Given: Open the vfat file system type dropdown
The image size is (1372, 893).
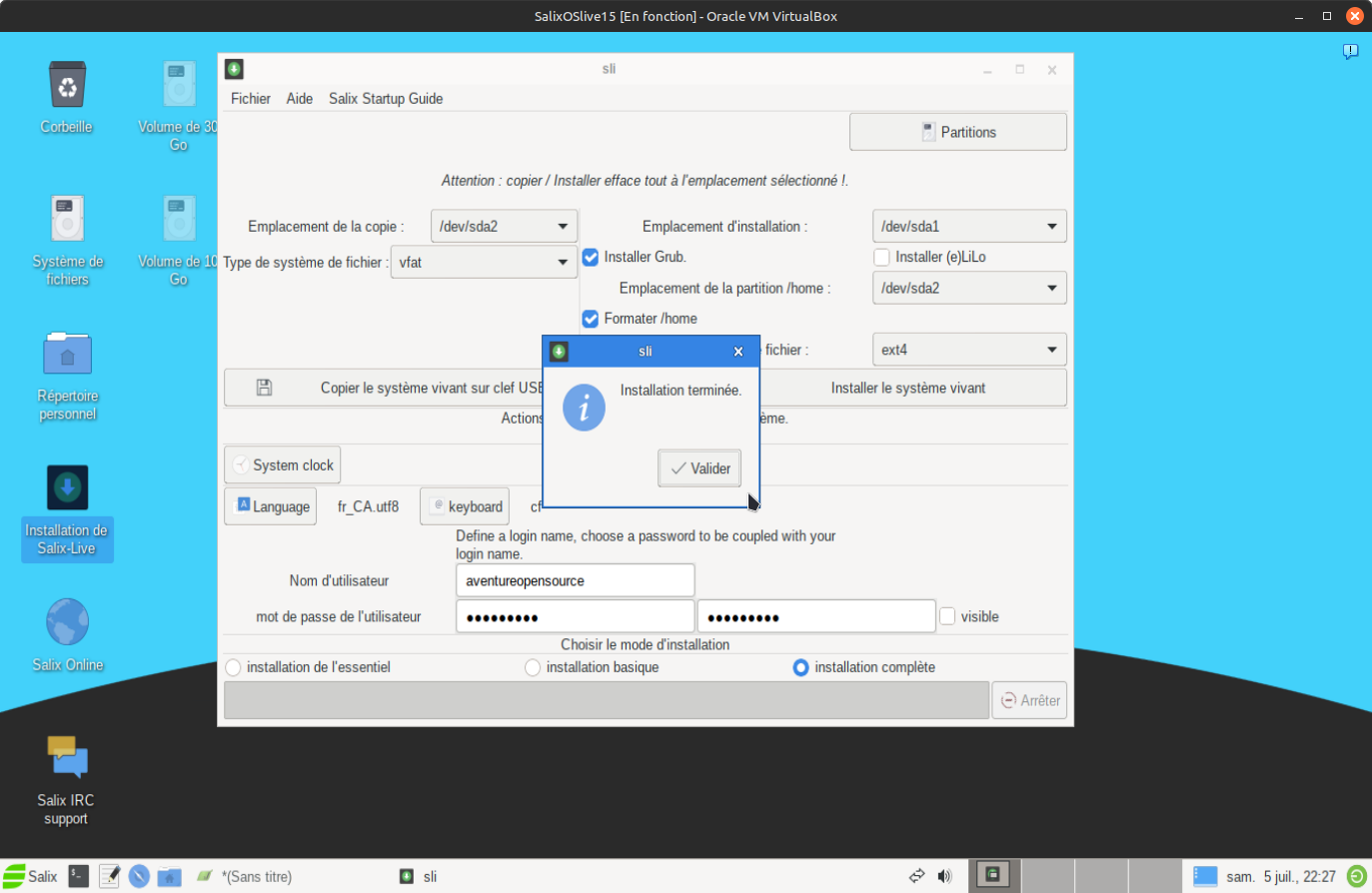Looking at the screenshot, I should 484,263.
